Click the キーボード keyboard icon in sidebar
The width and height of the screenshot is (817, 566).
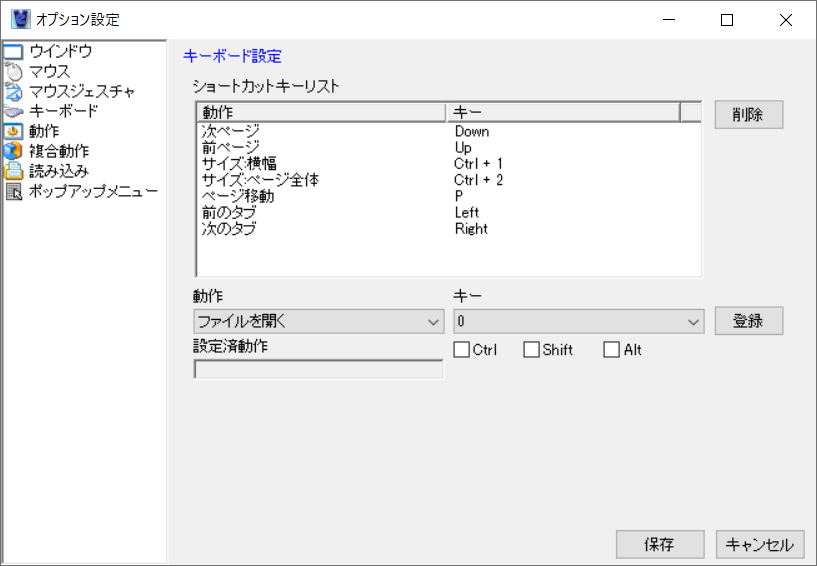click(14, 112)
